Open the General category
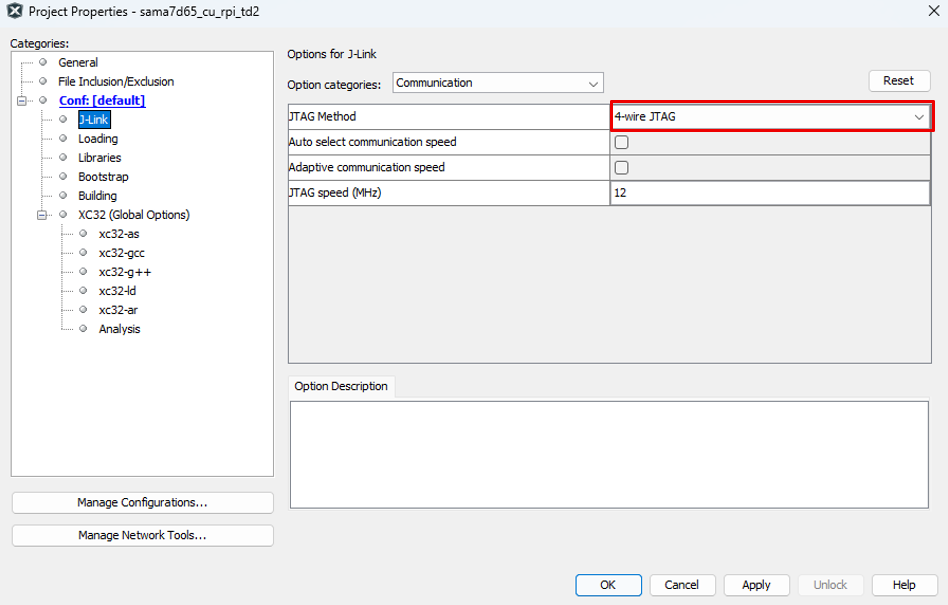 coord(77,63)
